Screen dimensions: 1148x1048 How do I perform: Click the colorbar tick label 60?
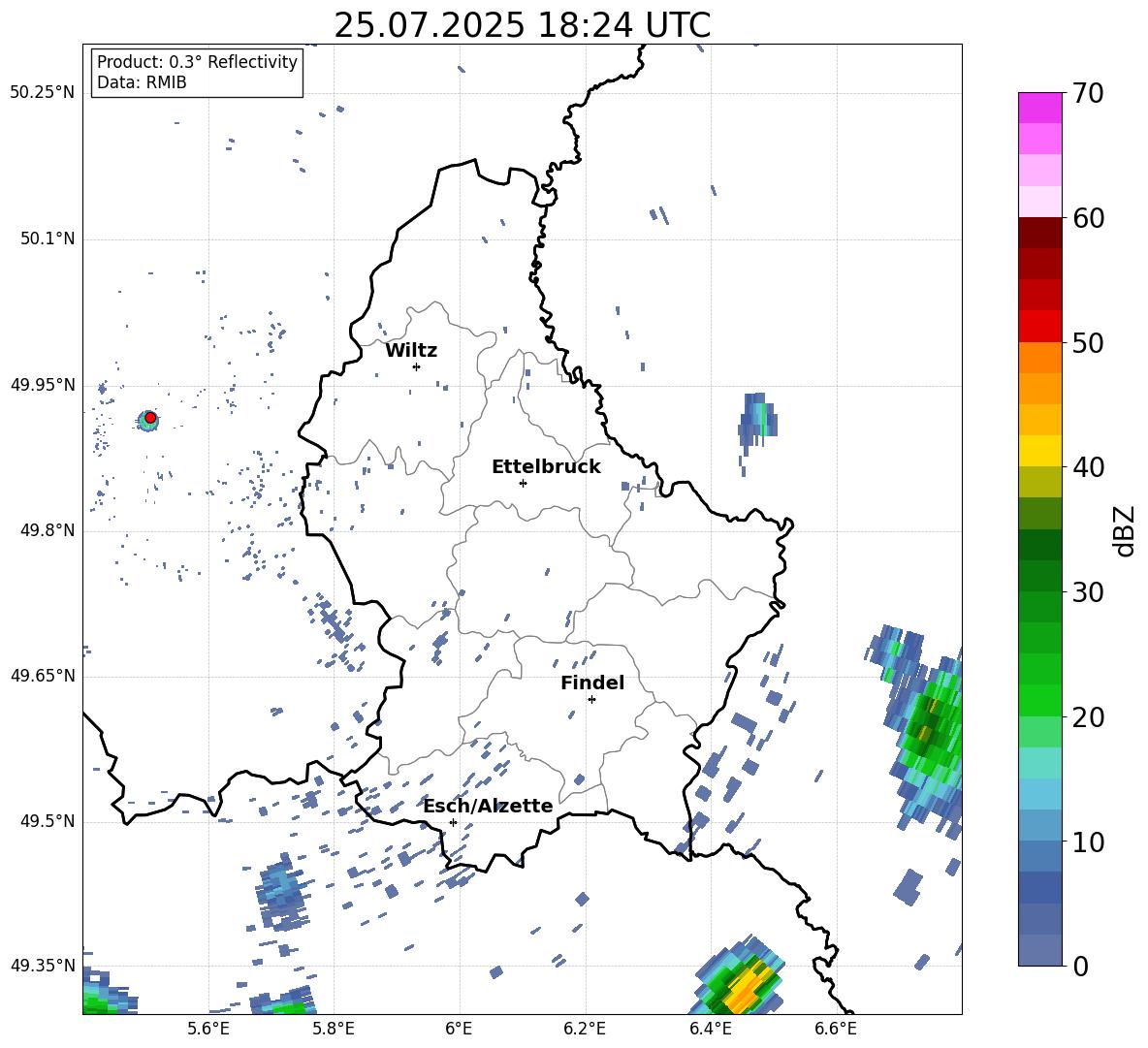click(x=1088, y=218)
